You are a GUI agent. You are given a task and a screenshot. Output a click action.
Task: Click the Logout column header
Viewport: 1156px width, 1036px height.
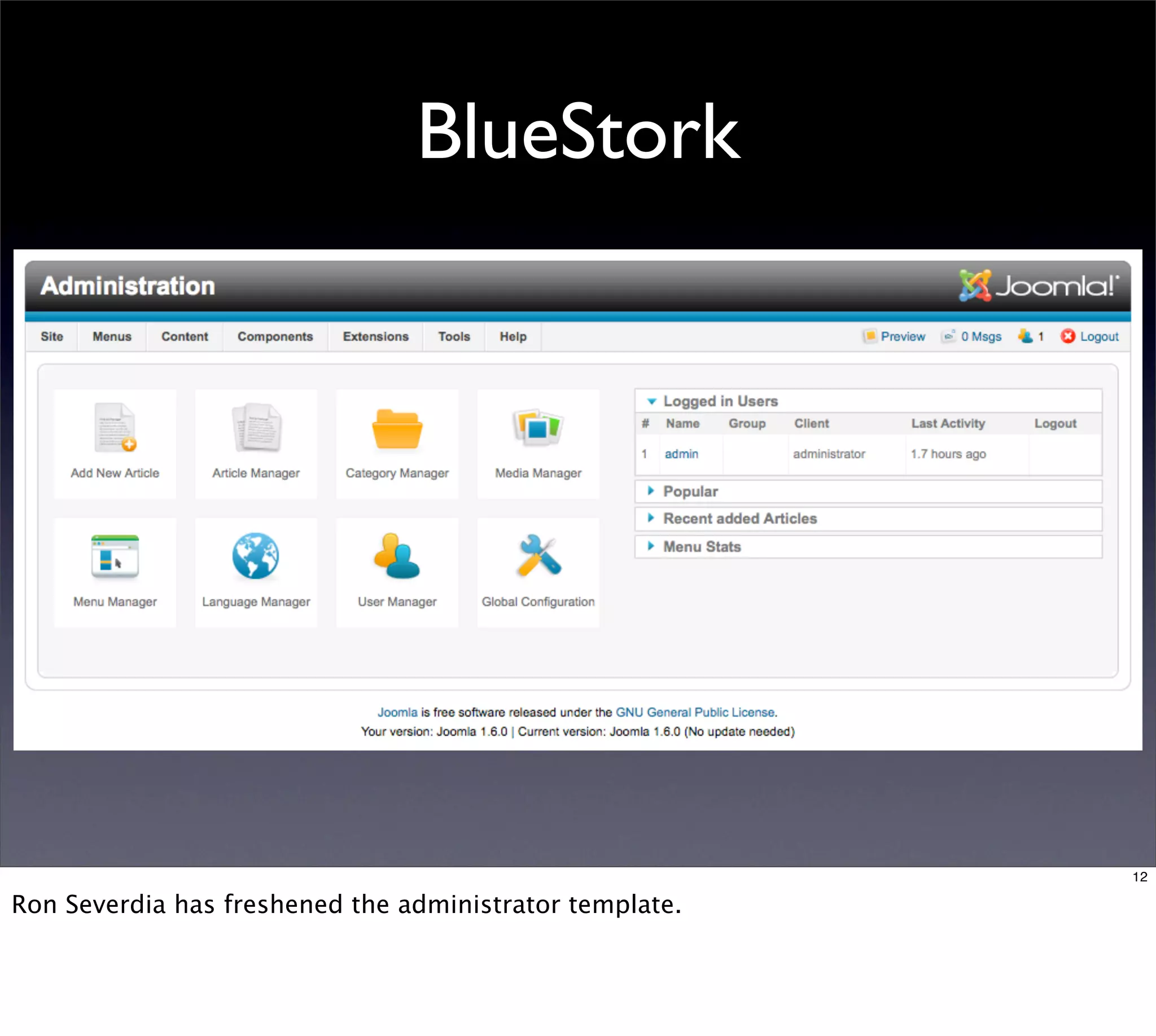(x=1055, y=424)
